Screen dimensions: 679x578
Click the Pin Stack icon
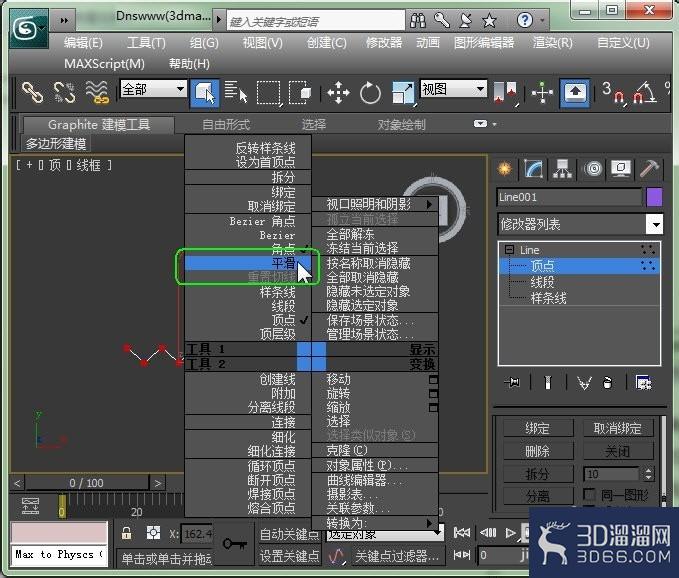point(512,382)
